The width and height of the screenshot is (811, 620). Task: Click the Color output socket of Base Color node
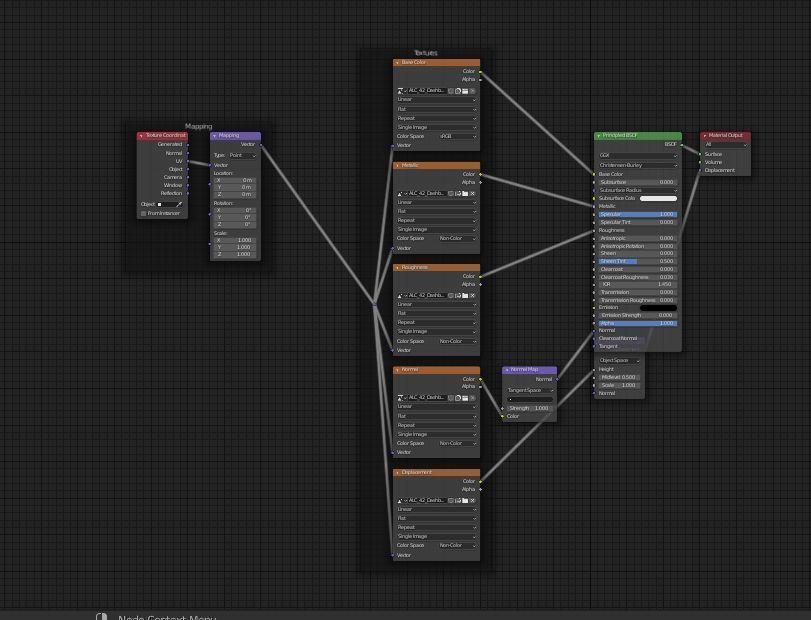(480, 71)
